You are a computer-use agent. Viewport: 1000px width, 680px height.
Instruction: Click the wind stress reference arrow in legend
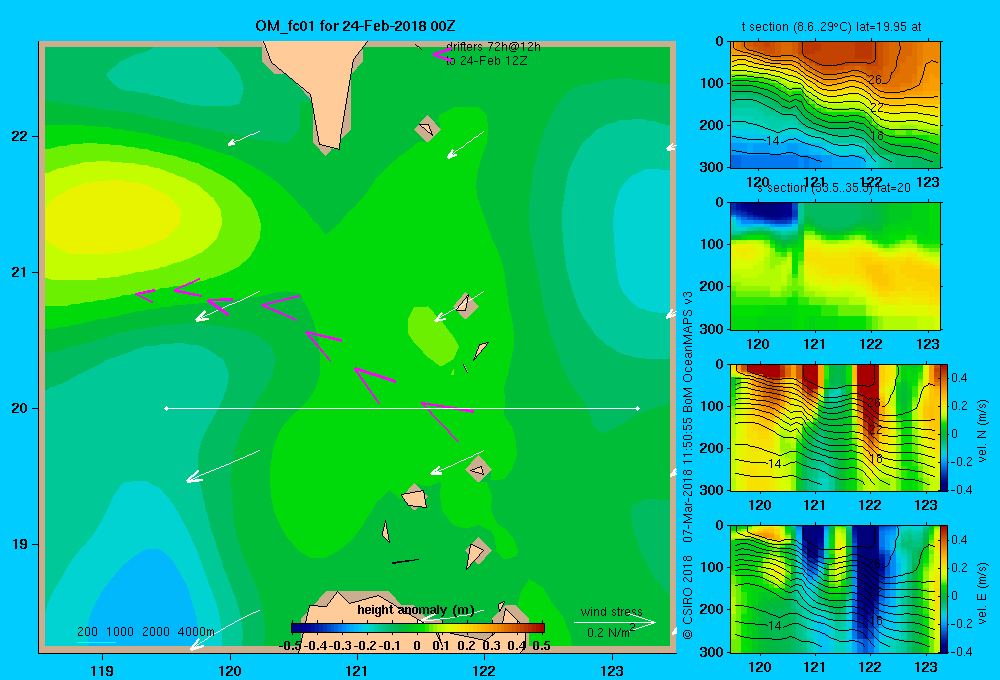point(614,623)
